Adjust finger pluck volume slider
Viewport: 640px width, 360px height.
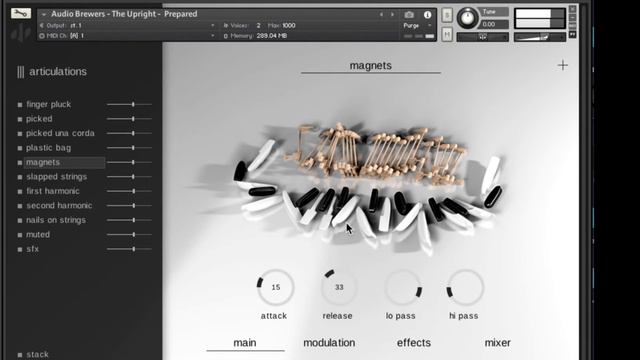(129, 104)
